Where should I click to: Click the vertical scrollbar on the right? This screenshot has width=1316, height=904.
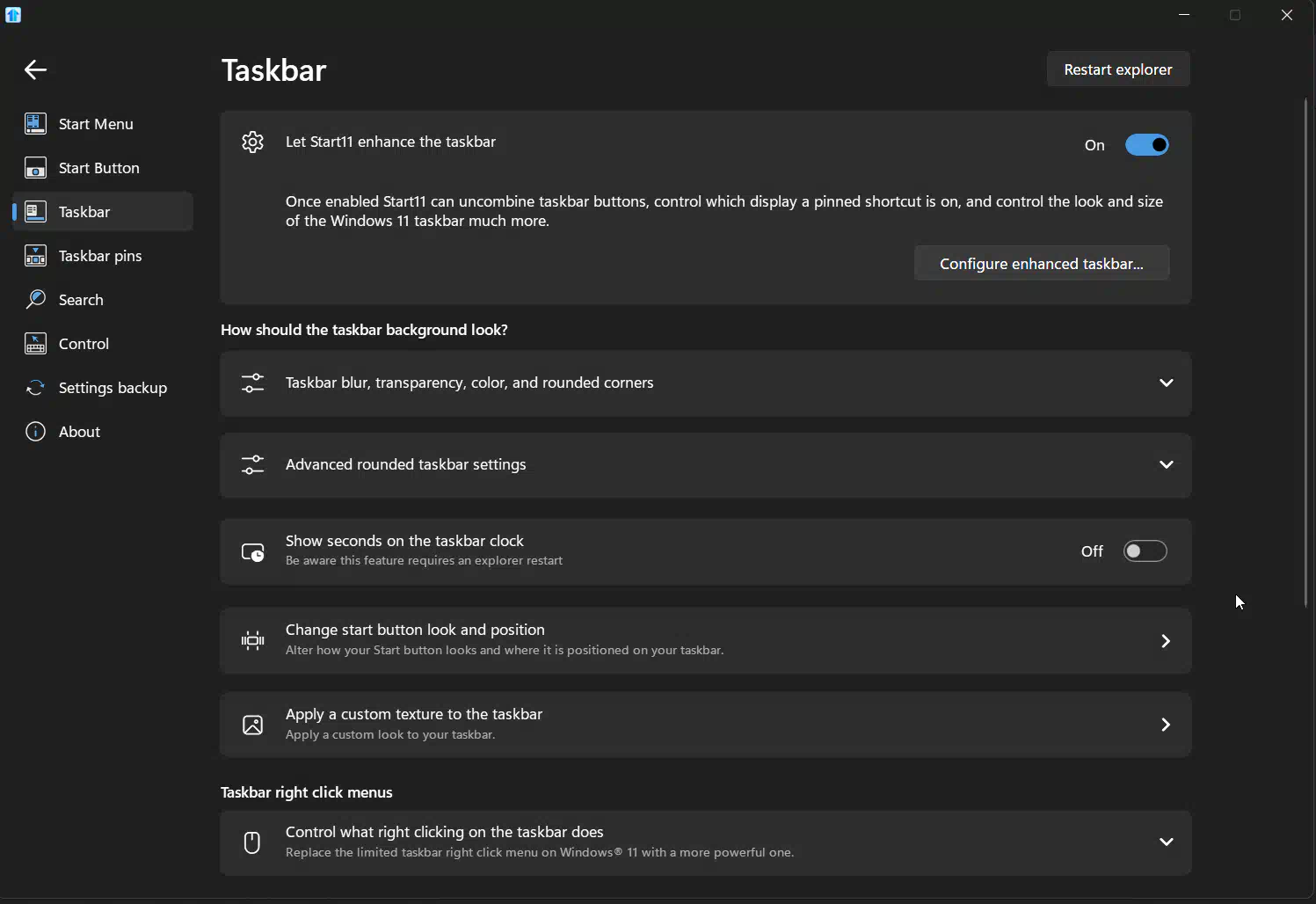[x=1306, y=352]
